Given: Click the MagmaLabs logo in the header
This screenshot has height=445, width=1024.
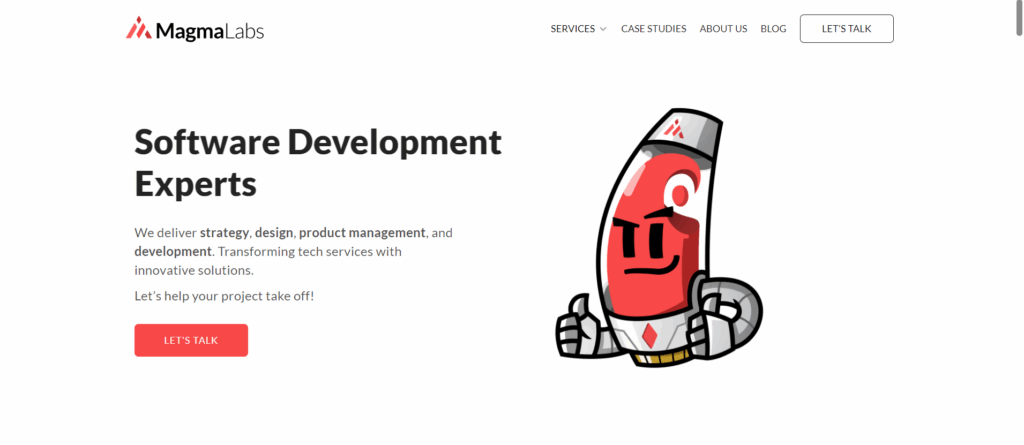Looking at the screenshot, I should point(195,29).
